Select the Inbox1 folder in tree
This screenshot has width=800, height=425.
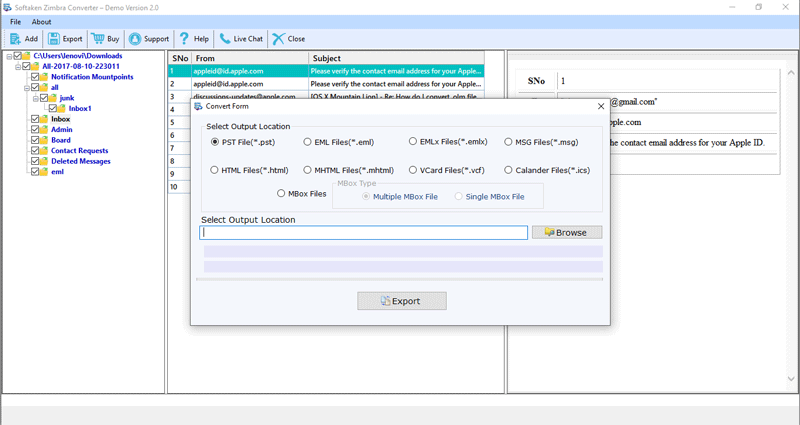click(80, 109)
